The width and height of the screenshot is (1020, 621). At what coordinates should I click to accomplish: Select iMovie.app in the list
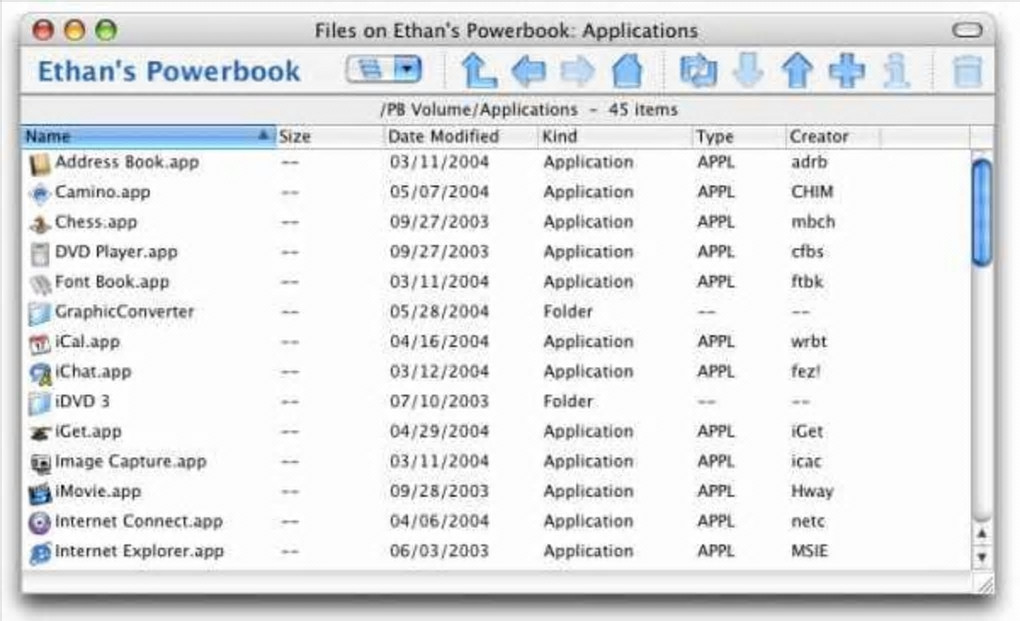97,492
